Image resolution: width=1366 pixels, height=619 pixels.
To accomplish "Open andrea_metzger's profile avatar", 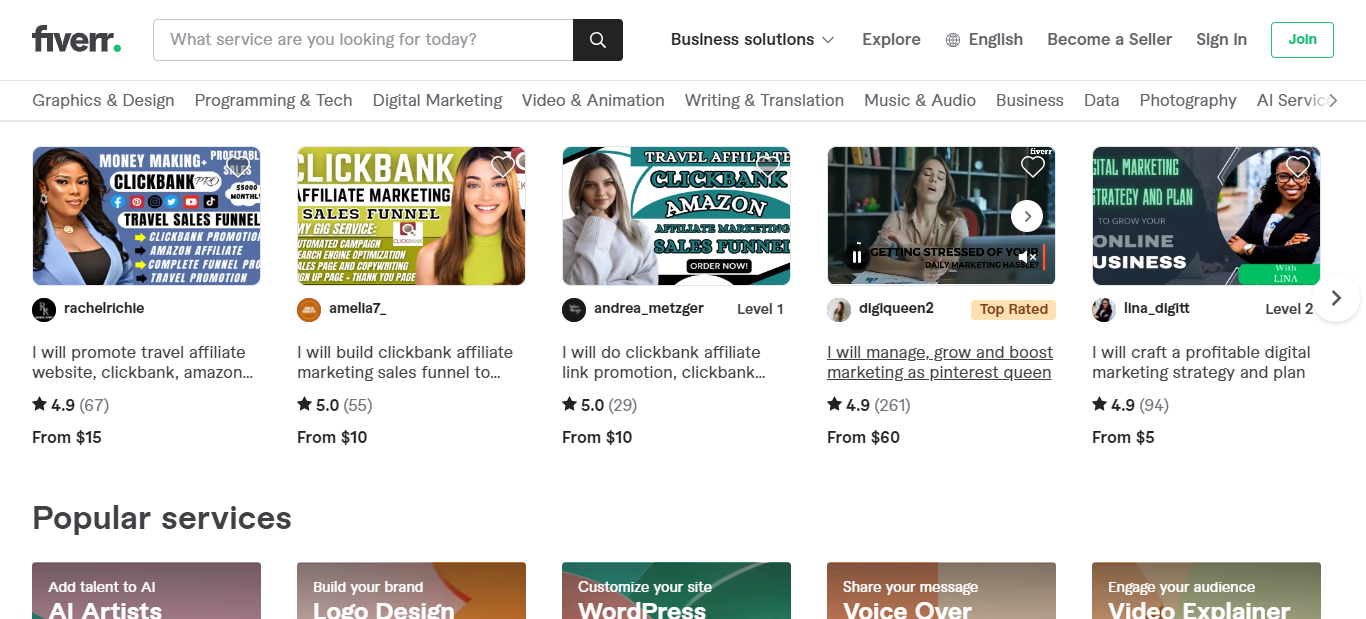I will (574, 309).
